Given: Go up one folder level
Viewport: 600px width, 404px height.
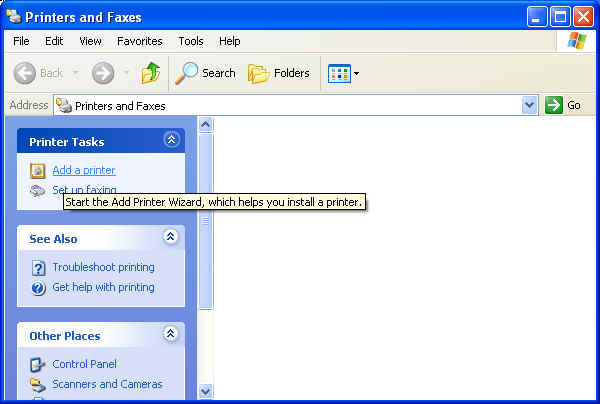Looking at the screenshot, I should click(x=151, y=73).
